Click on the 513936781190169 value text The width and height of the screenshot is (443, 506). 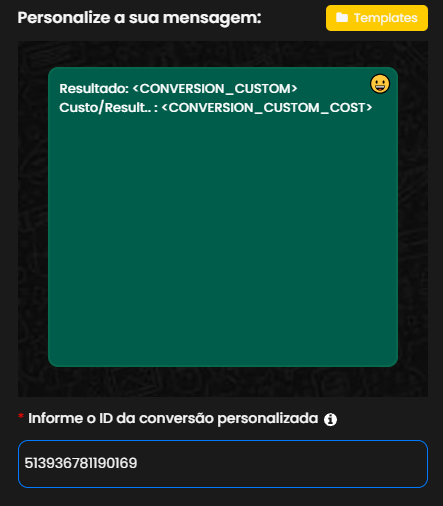click(81, 463)
